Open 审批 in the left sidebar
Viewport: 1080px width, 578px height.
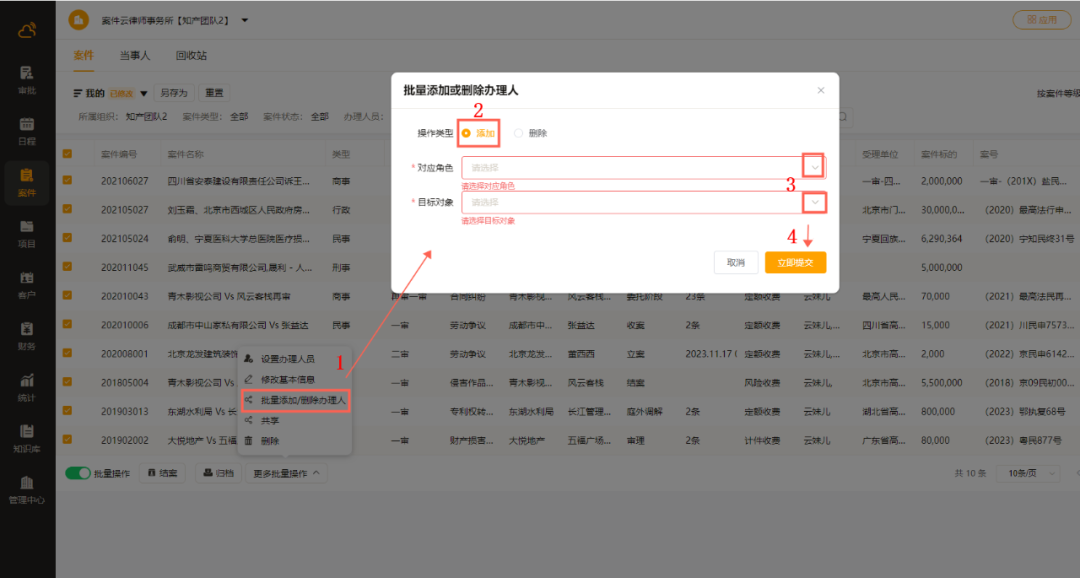[x=27, y=78]
